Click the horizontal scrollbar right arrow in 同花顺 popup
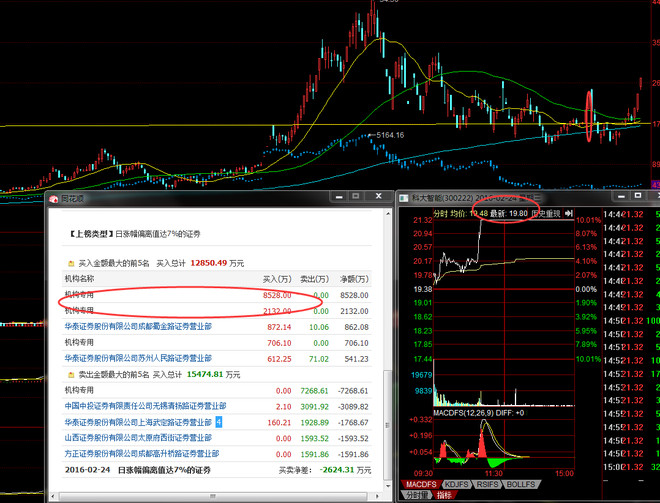The image size is (660, 503). click(377, 497)
